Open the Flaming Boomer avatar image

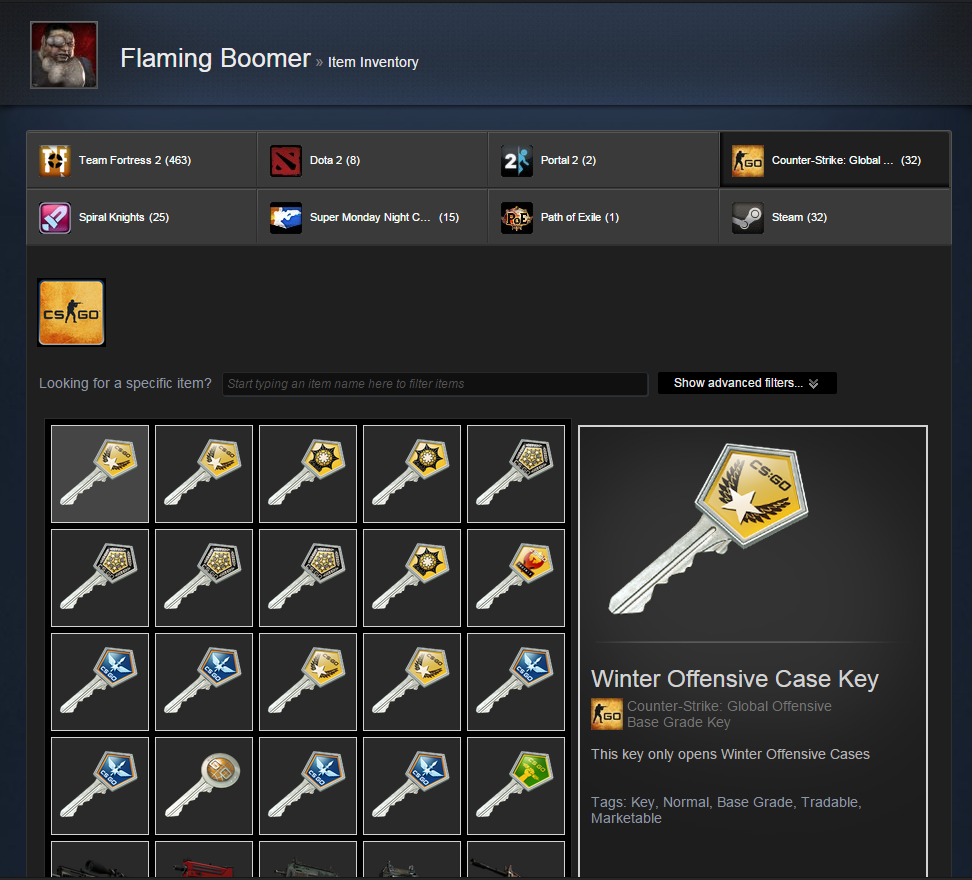pos(64,55)
